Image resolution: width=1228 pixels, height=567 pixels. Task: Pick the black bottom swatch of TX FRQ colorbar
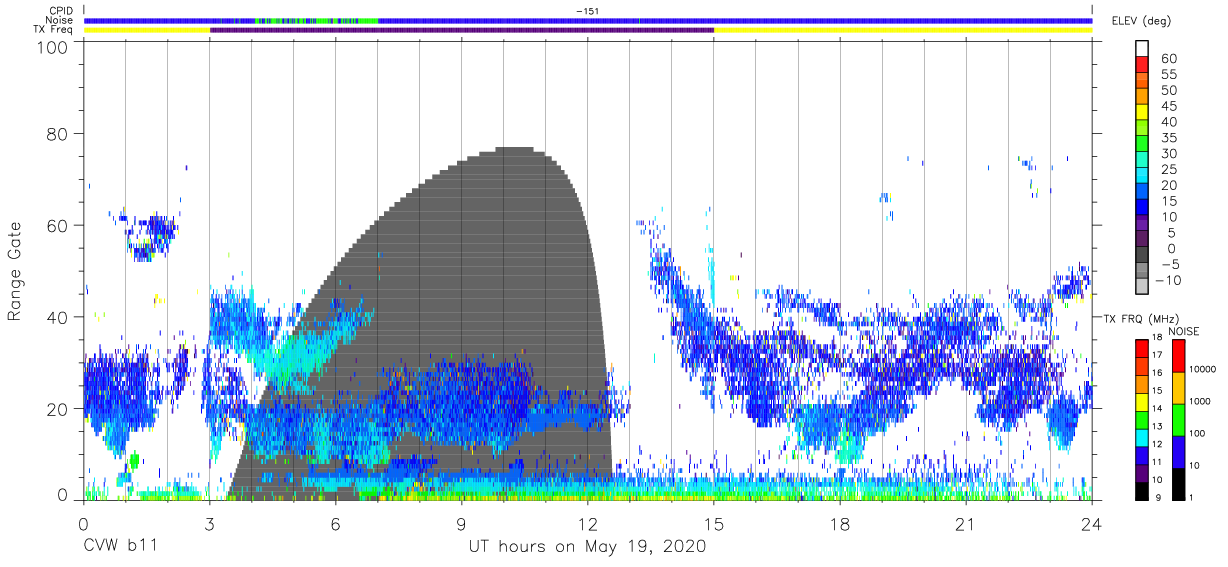tap(1141, 491)
